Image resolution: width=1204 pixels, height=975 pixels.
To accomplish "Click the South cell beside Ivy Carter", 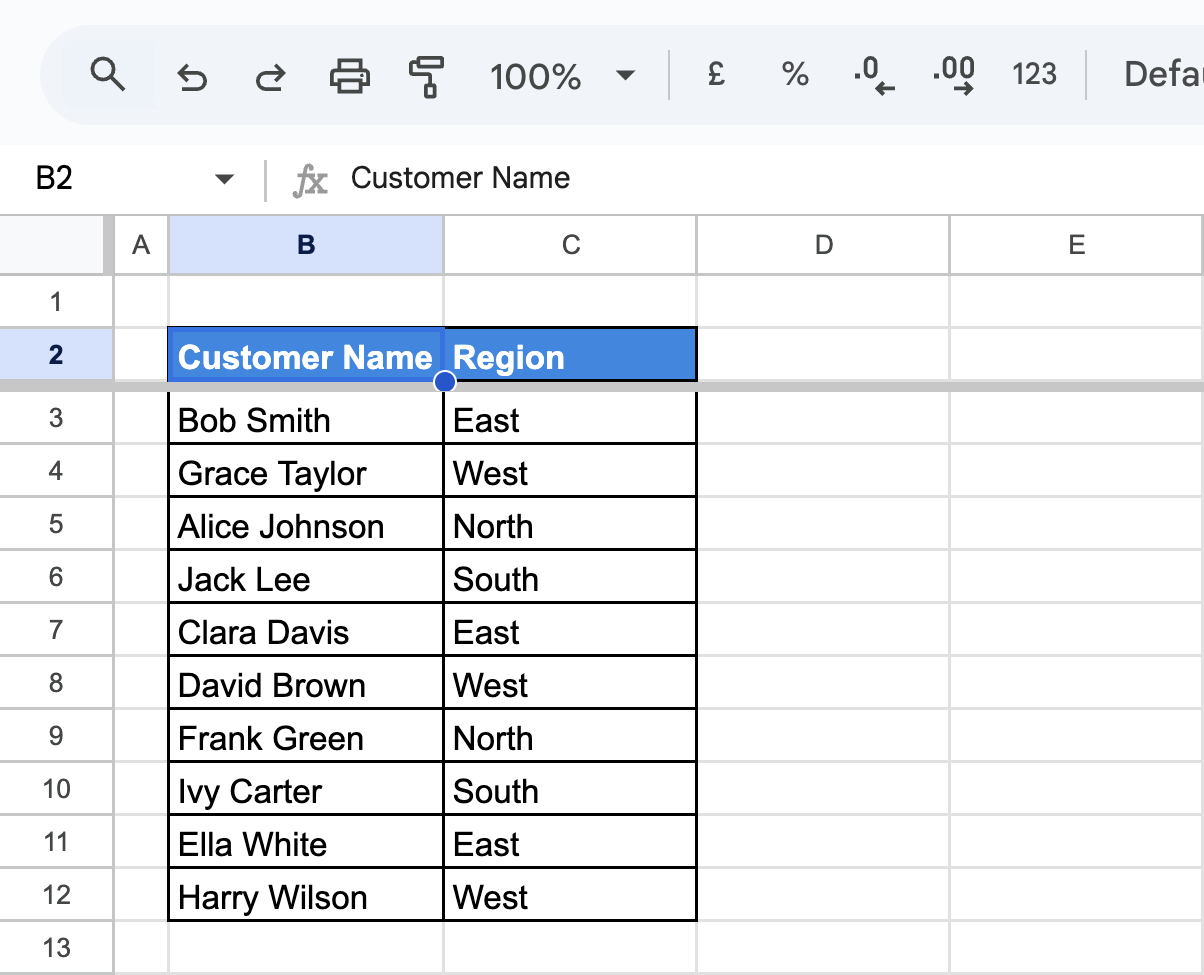I will (x=570, y=790).
